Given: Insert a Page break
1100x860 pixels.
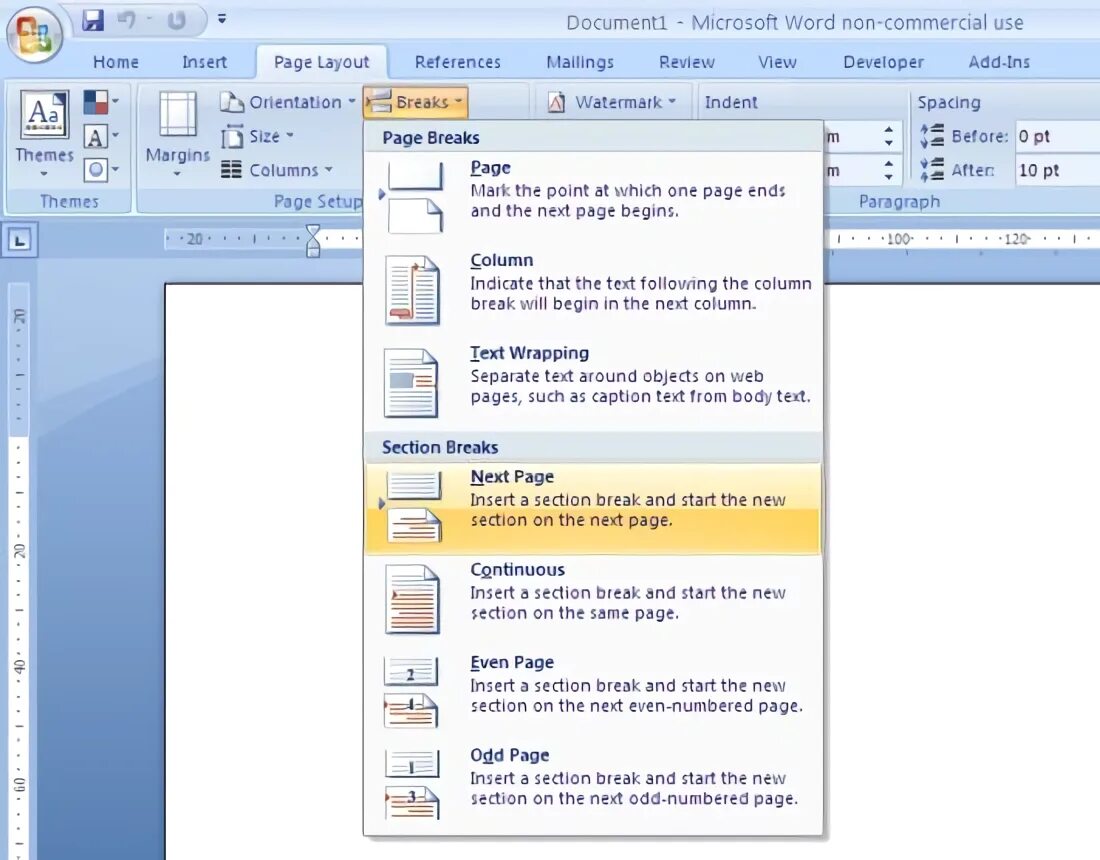Looking at the screenshot, I should click(x=593, y=199).
